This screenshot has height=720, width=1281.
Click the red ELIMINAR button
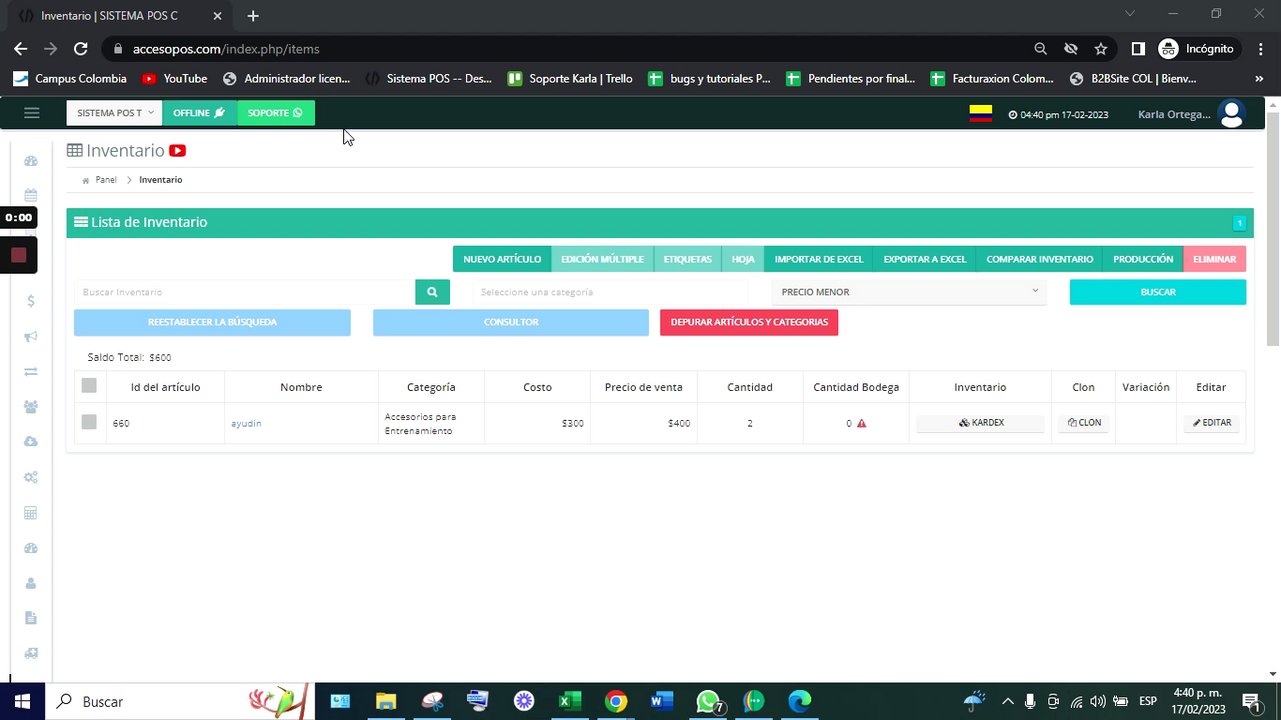[x=1215, y=259]
